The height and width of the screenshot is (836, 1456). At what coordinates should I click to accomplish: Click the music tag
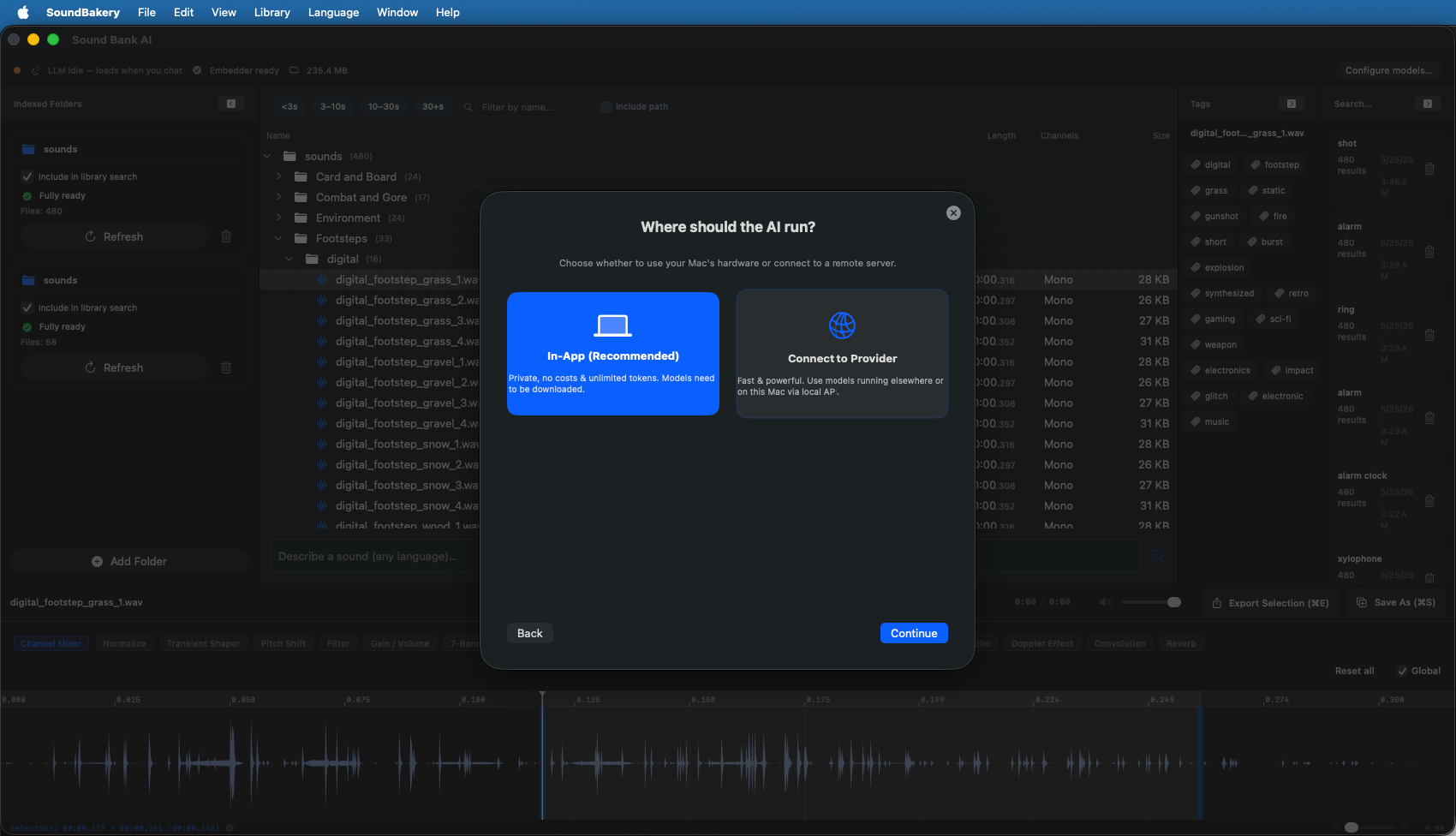[x=1210, y=421]
